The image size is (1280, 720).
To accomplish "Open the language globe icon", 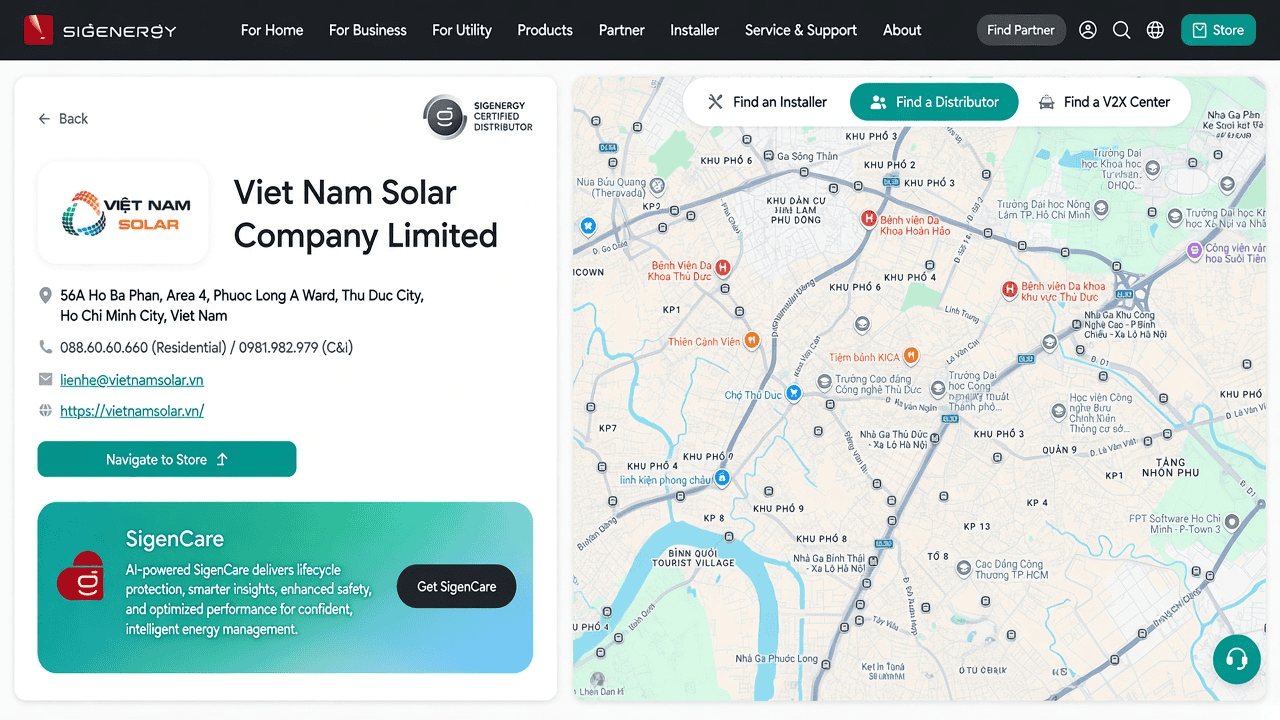I will pos(1155,30).
